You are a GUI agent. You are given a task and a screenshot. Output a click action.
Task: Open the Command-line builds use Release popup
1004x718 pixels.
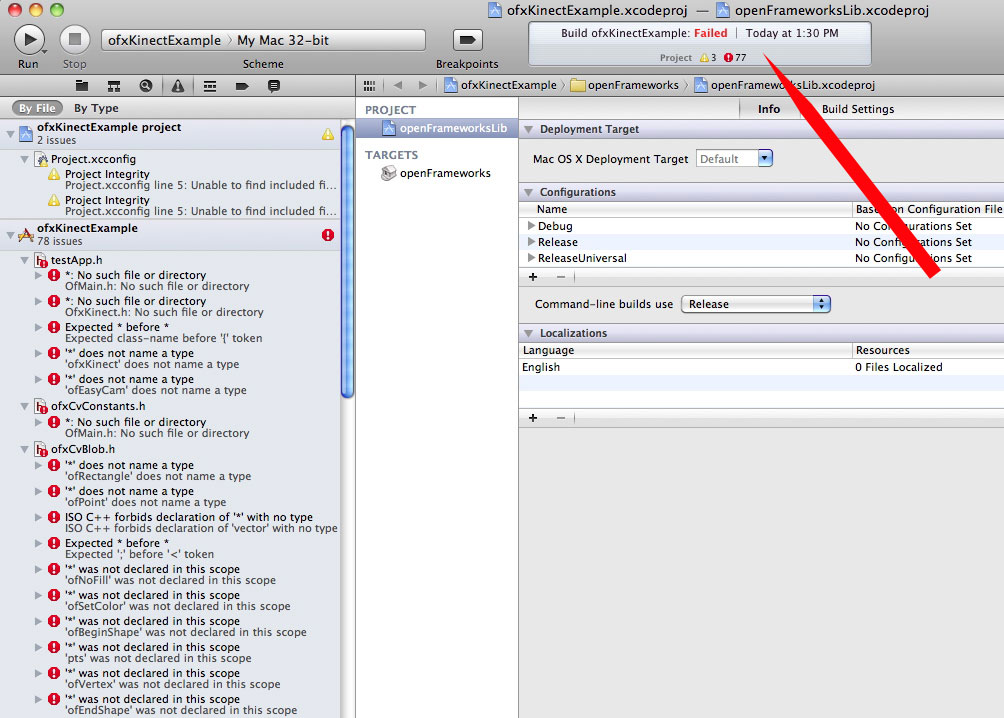tap(756, 304)
